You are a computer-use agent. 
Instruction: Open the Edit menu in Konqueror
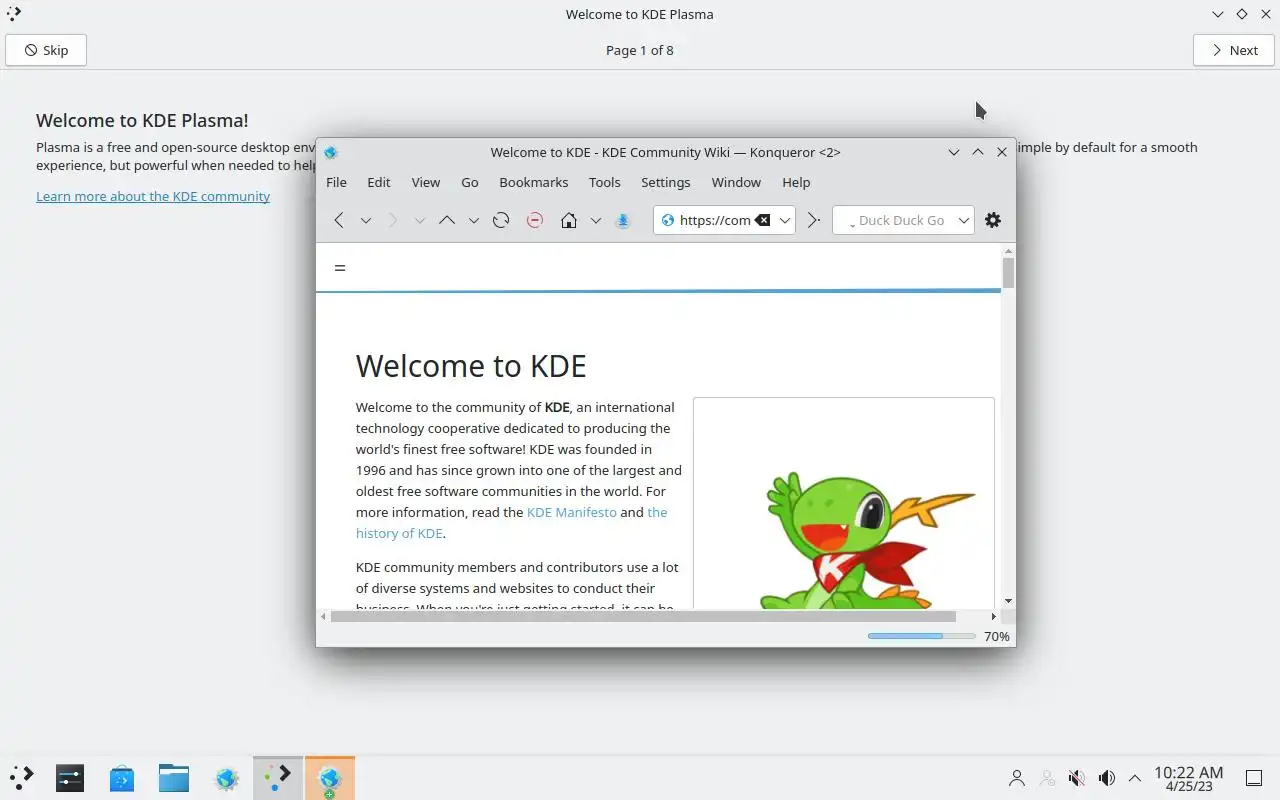tap(379, 182)
